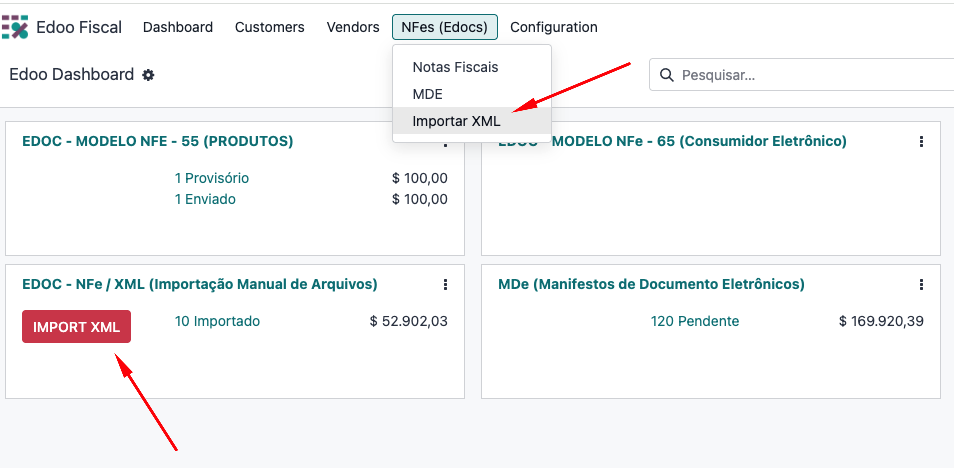Viewport: 954px width, 468px height.
Task: Collapse the NFes (Edocs) dropdown menu
Action: (445, 27)
